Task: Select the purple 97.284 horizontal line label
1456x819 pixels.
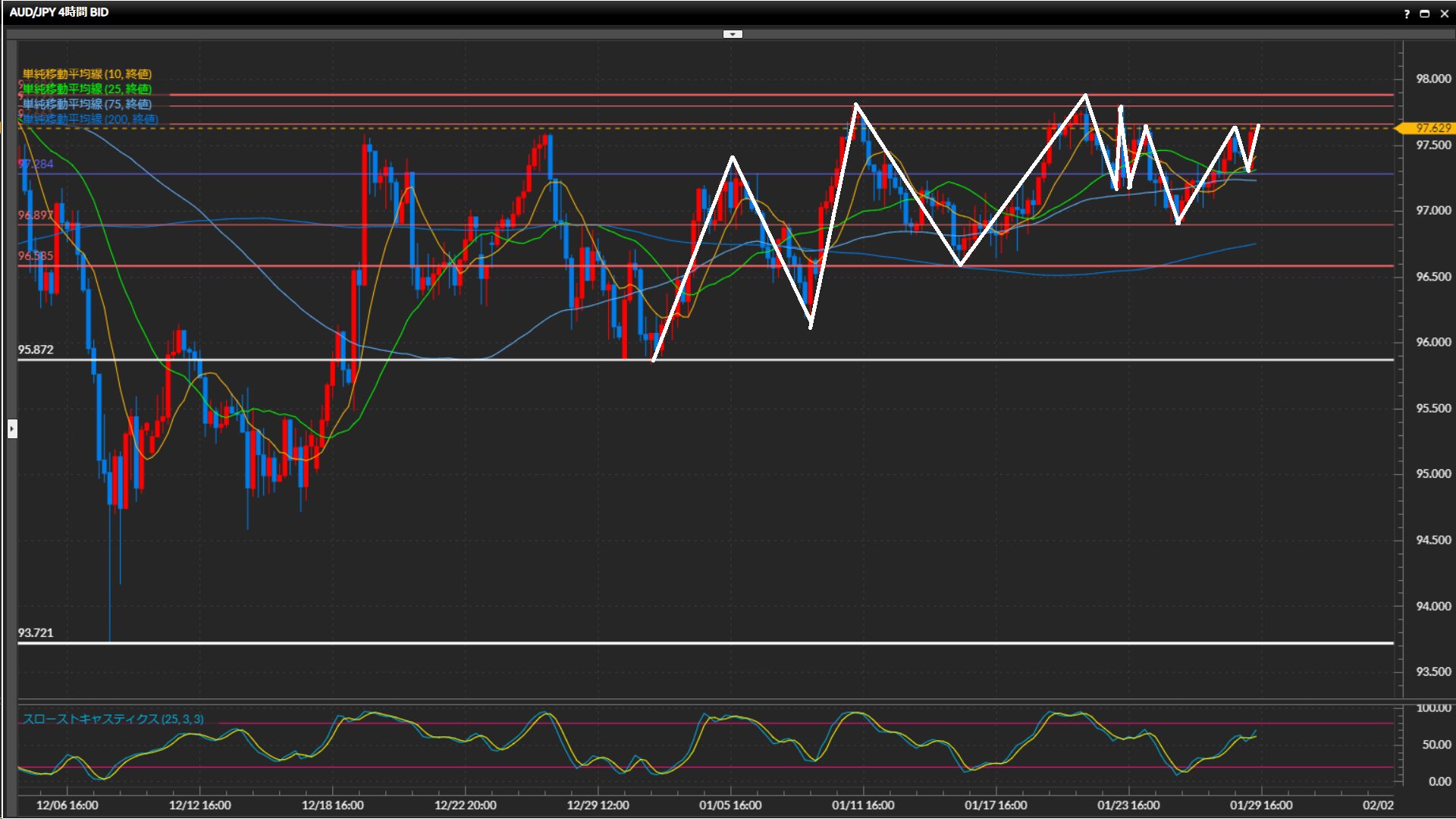Action: [36, 164]
